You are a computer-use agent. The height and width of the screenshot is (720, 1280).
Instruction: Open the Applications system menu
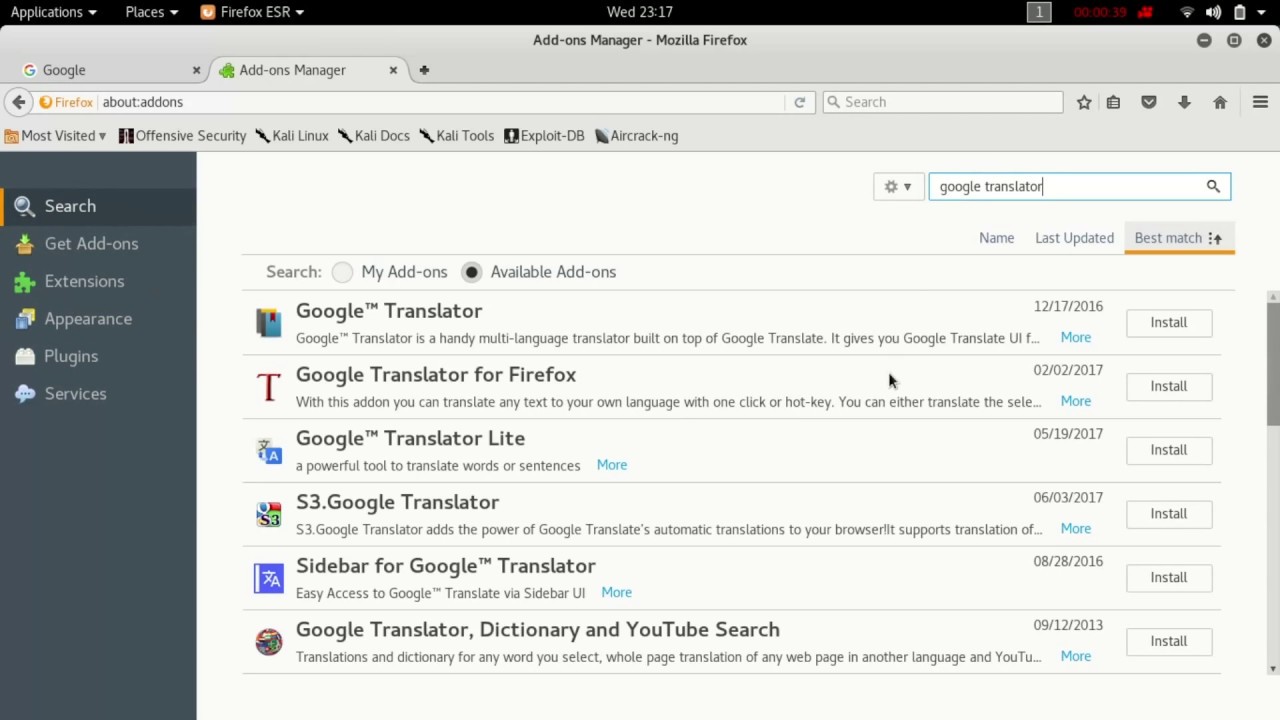pos(53,12)
